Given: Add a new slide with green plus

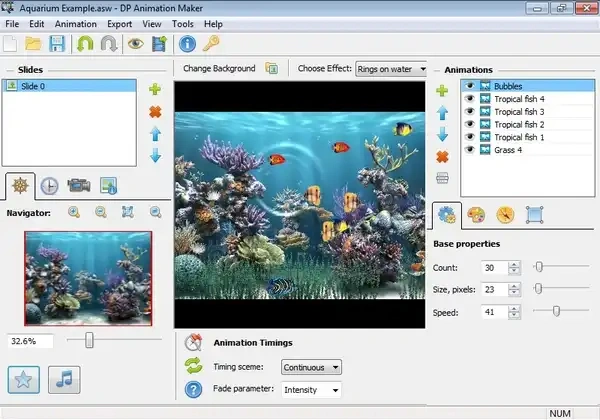Looking at the screenshot, I should (155, 90).
